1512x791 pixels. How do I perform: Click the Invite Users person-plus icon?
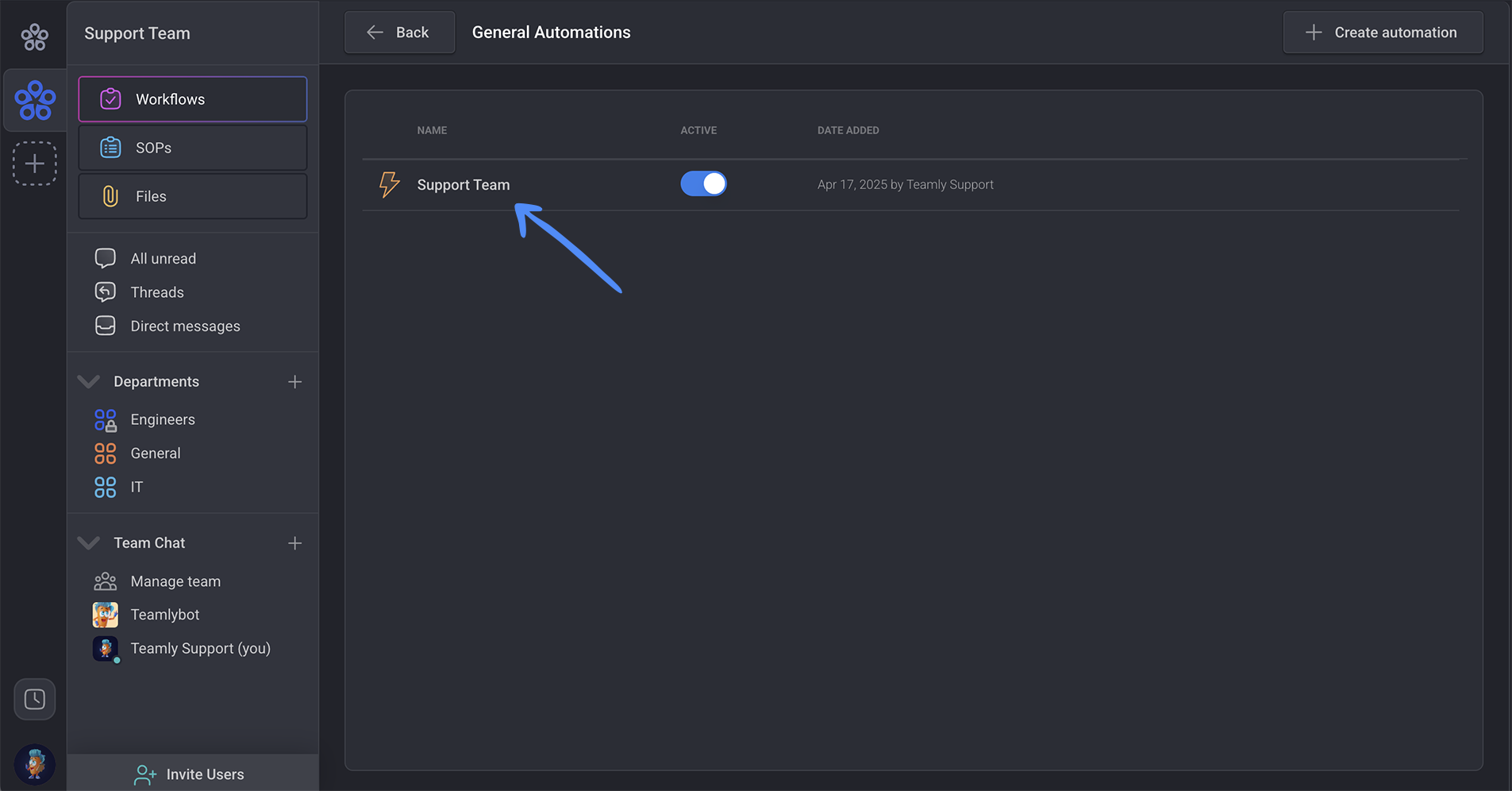(x=145, y=774)
